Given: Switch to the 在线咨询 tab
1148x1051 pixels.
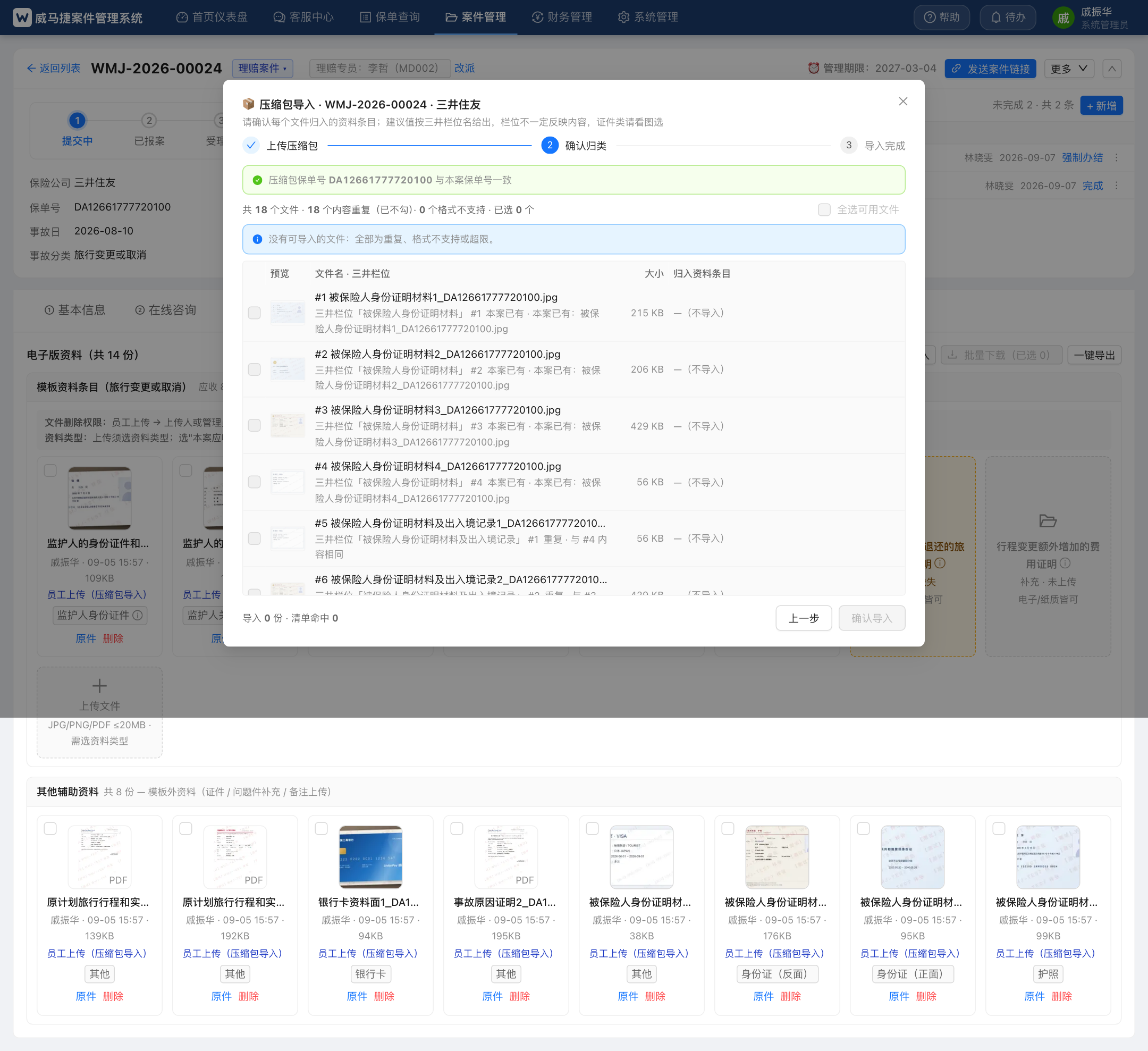Looking at the screenshot, I should click(x=166, y=310).
